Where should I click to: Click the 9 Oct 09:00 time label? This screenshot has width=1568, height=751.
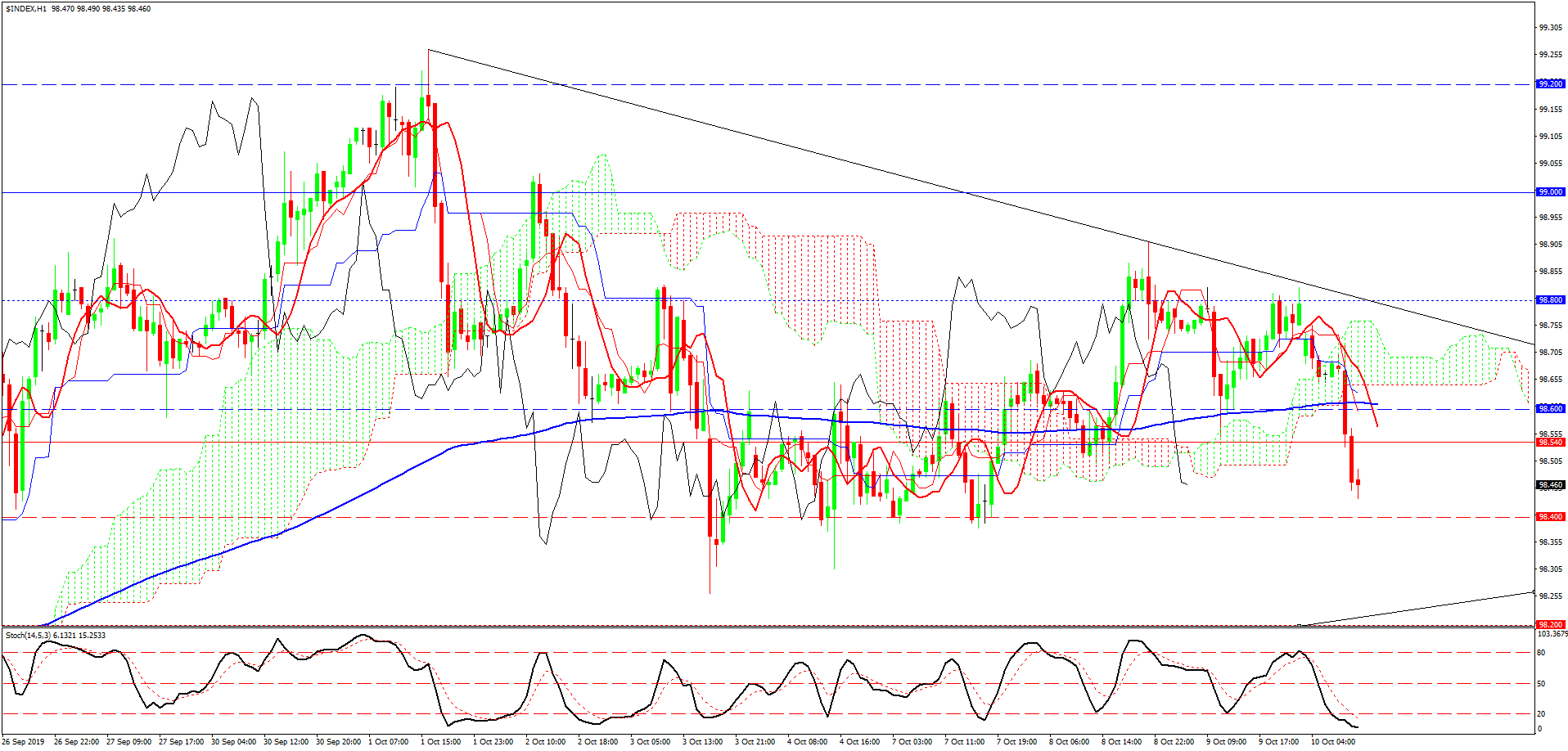click(x=1227, y=742)
